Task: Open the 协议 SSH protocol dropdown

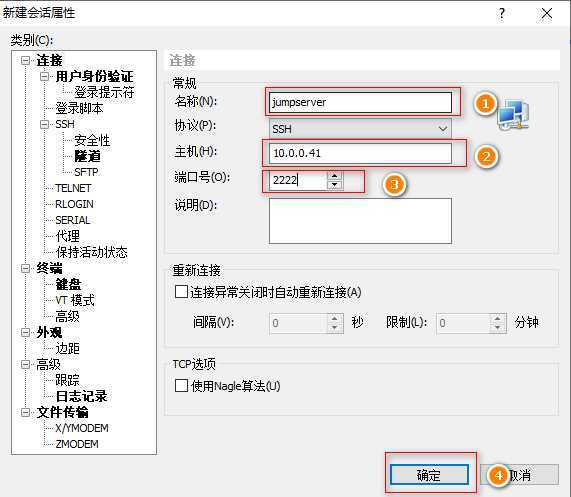Action: coord(360,129)
